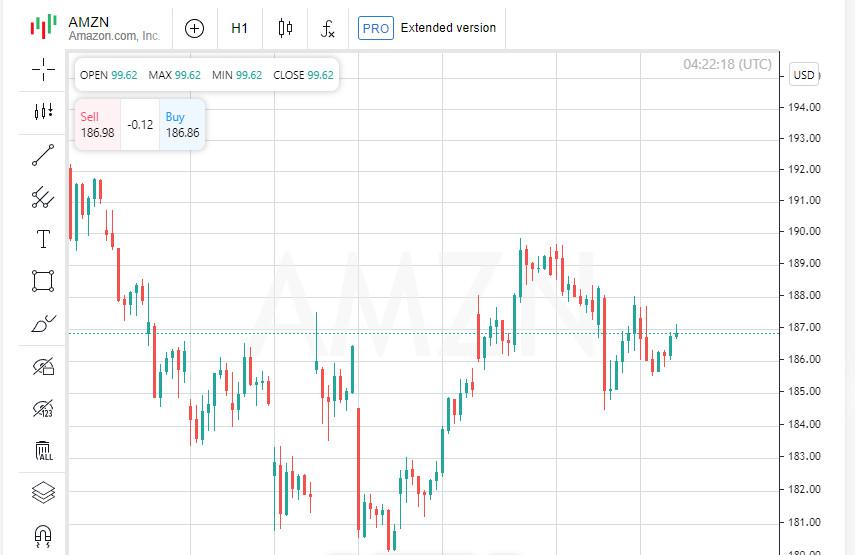Click the plus compare symbol button
This screenshot has height=555, width=855.
pyautogui.click(x=195, y=28)
